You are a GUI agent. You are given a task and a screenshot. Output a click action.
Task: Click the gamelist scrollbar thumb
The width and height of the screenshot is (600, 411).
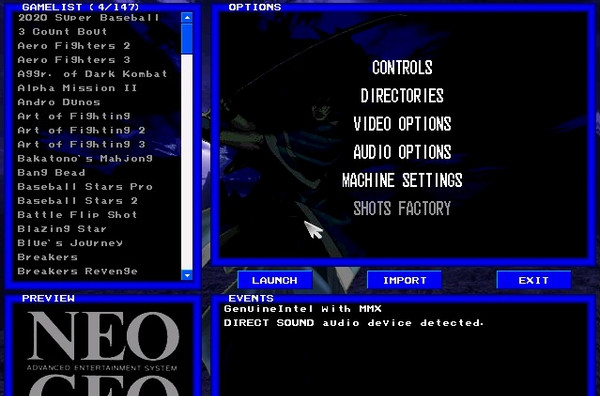(187, 38)
